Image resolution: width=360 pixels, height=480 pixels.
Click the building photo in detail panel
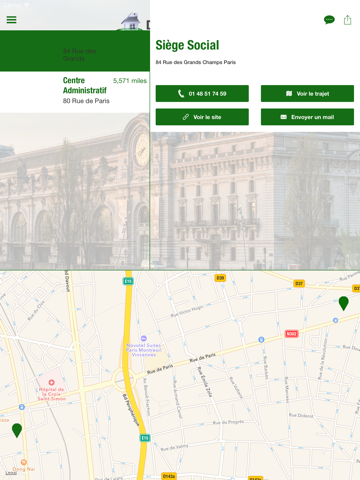click(255, 201)
